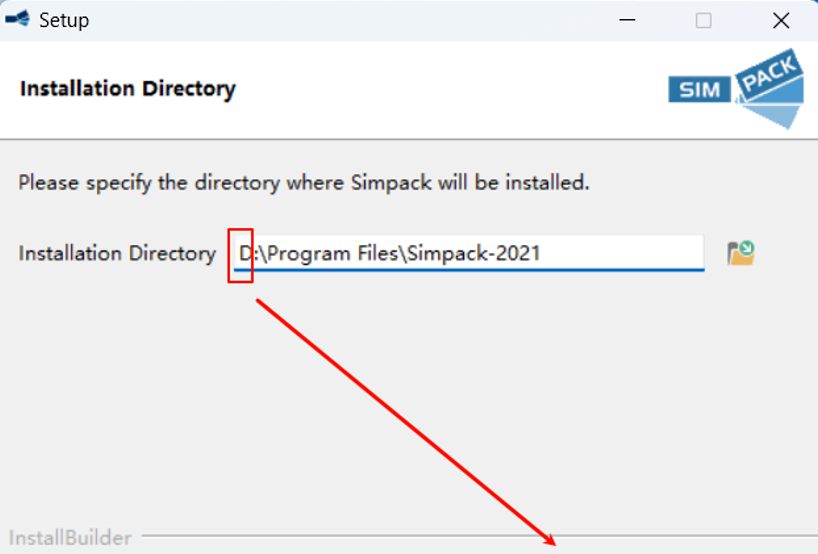Click the Setup app icon in title bar

click(x=17, y=20)
